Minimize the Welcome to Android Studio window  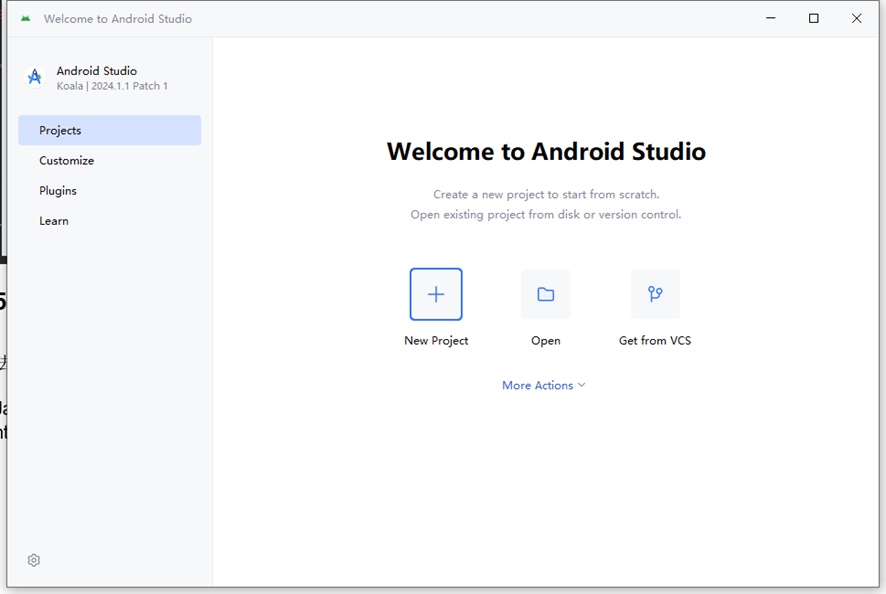[x=771, y=19]
